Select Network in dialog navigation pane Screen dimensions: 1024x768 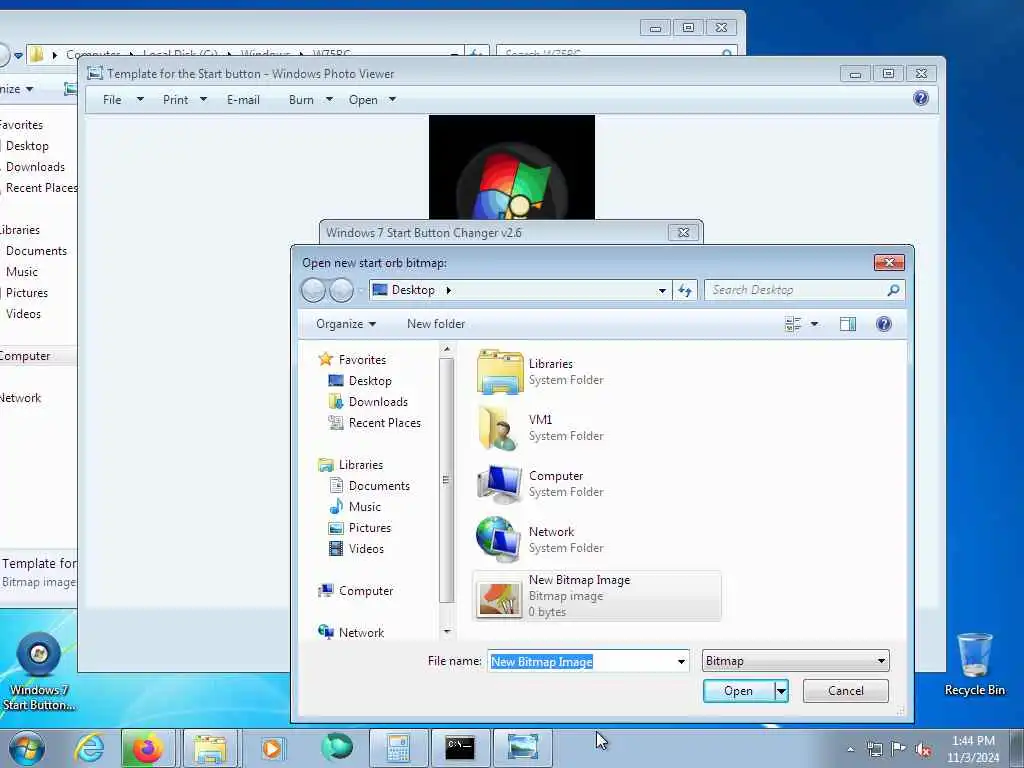361,633
